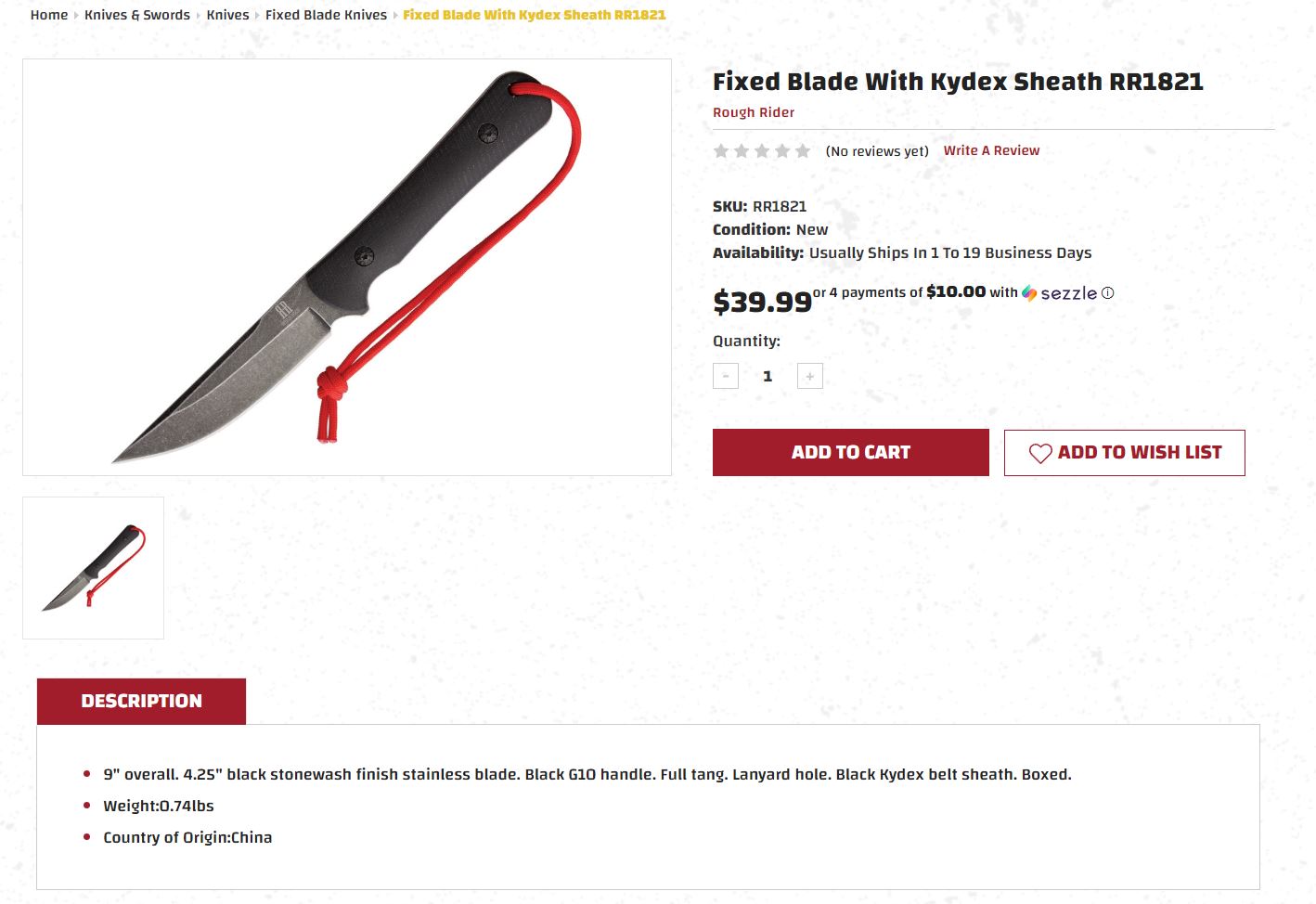This screenshot has width=1316, height=904.
Task: Open Knives & Swords breadcrumb
Action: point(137,15)
